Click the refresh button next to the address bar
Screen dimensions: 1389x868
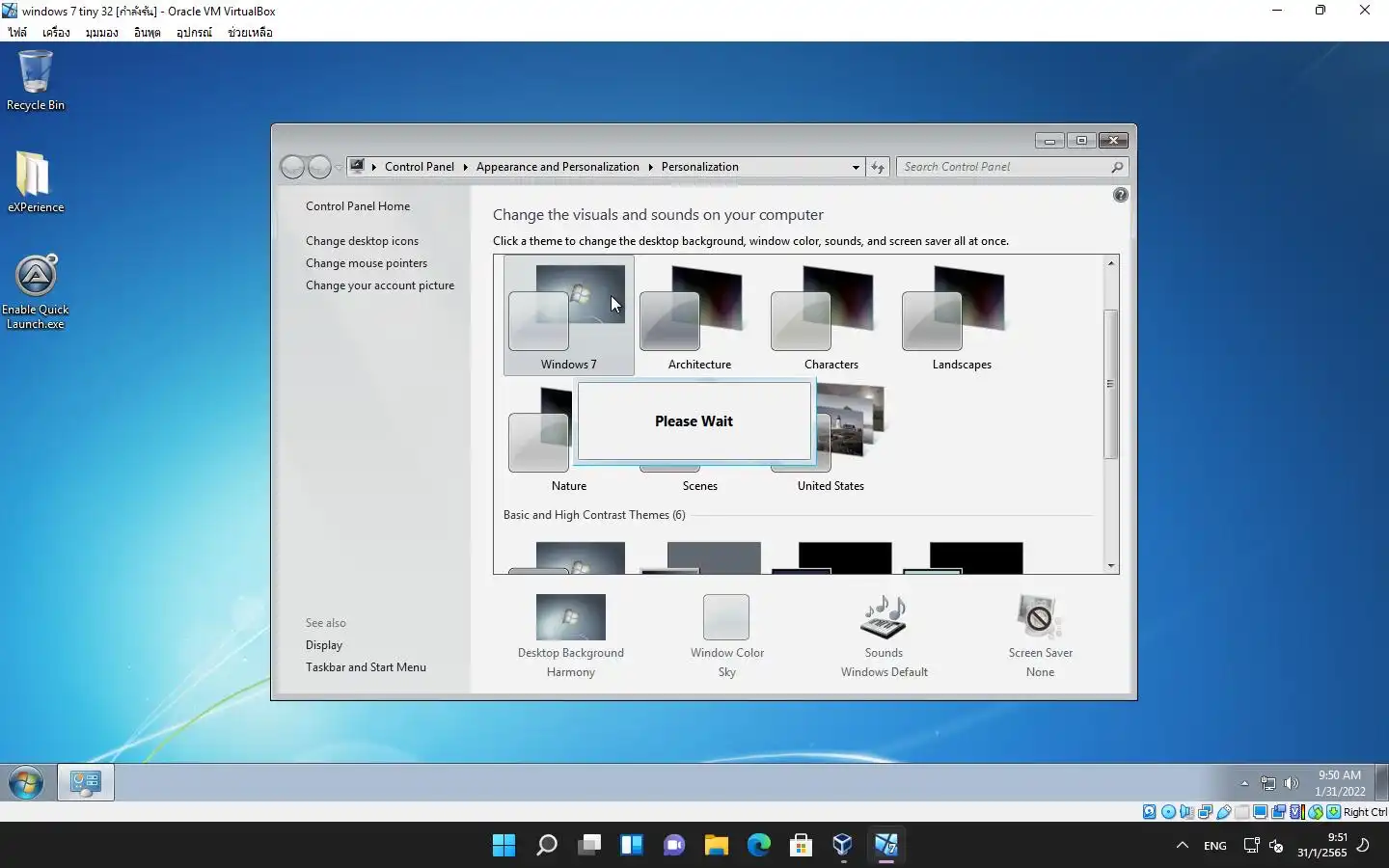click(x=878, y=167)
